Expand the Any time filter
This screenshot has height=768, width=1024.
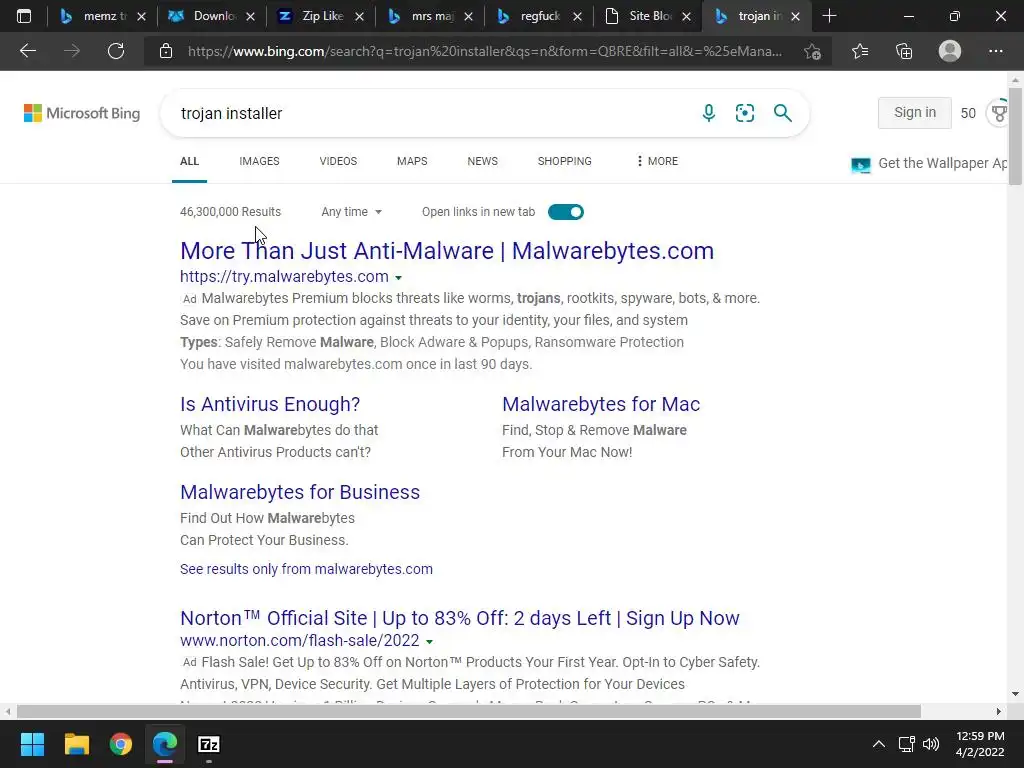(351, 212)
